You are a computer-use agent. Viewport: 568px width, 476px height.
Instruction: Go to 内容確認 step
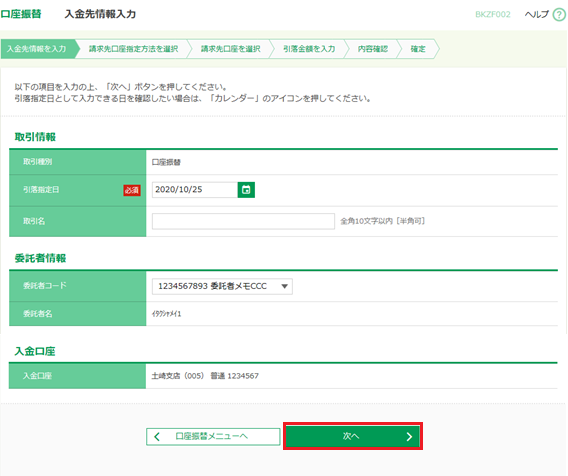[x=373, y=49]
